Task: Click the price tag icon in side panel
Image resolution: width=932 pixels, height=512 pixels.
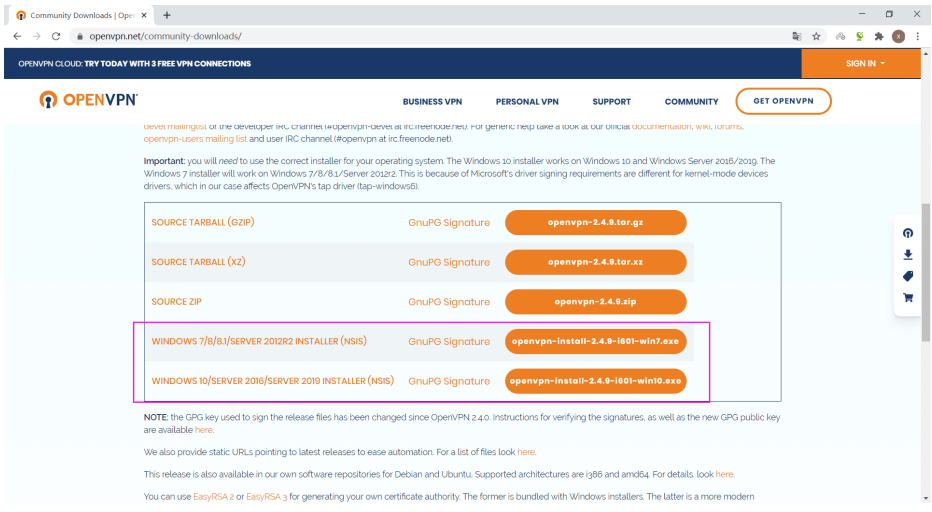Action: pyautogui.click(x=908, y=277)
